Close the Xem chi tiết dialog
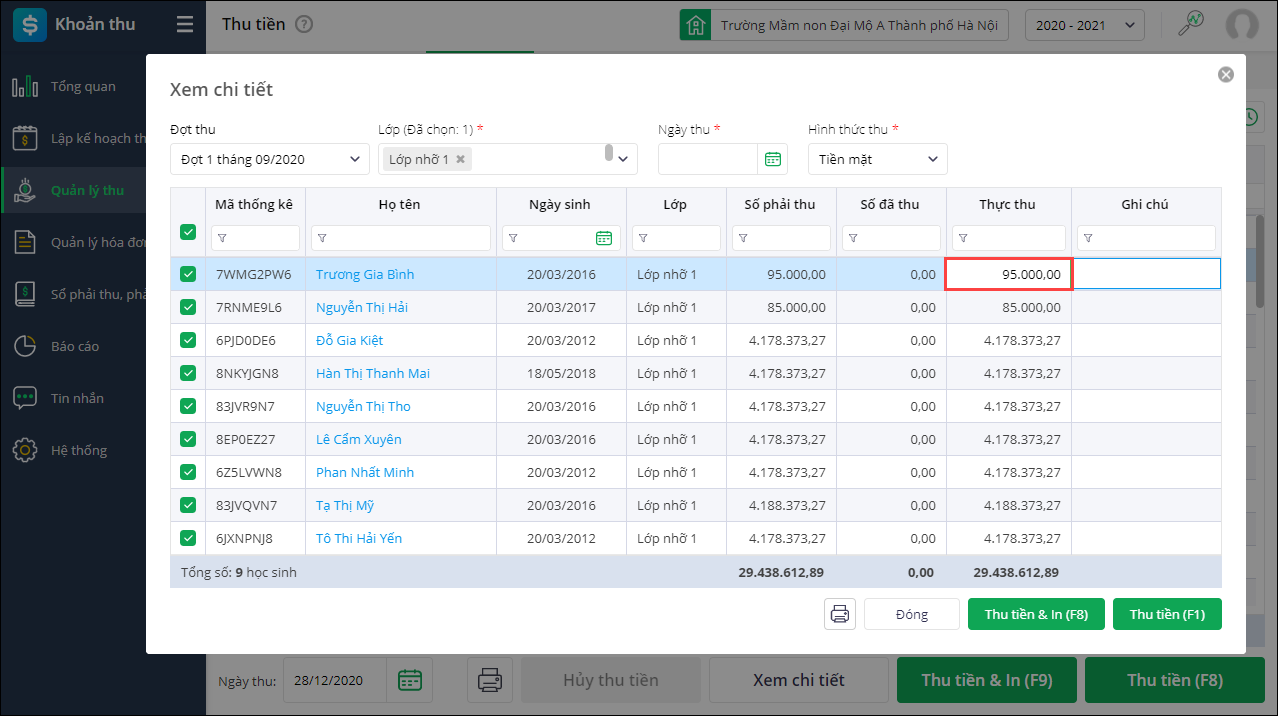The width and height of the screenshot is (1278, 716). tap(1226, 74)
